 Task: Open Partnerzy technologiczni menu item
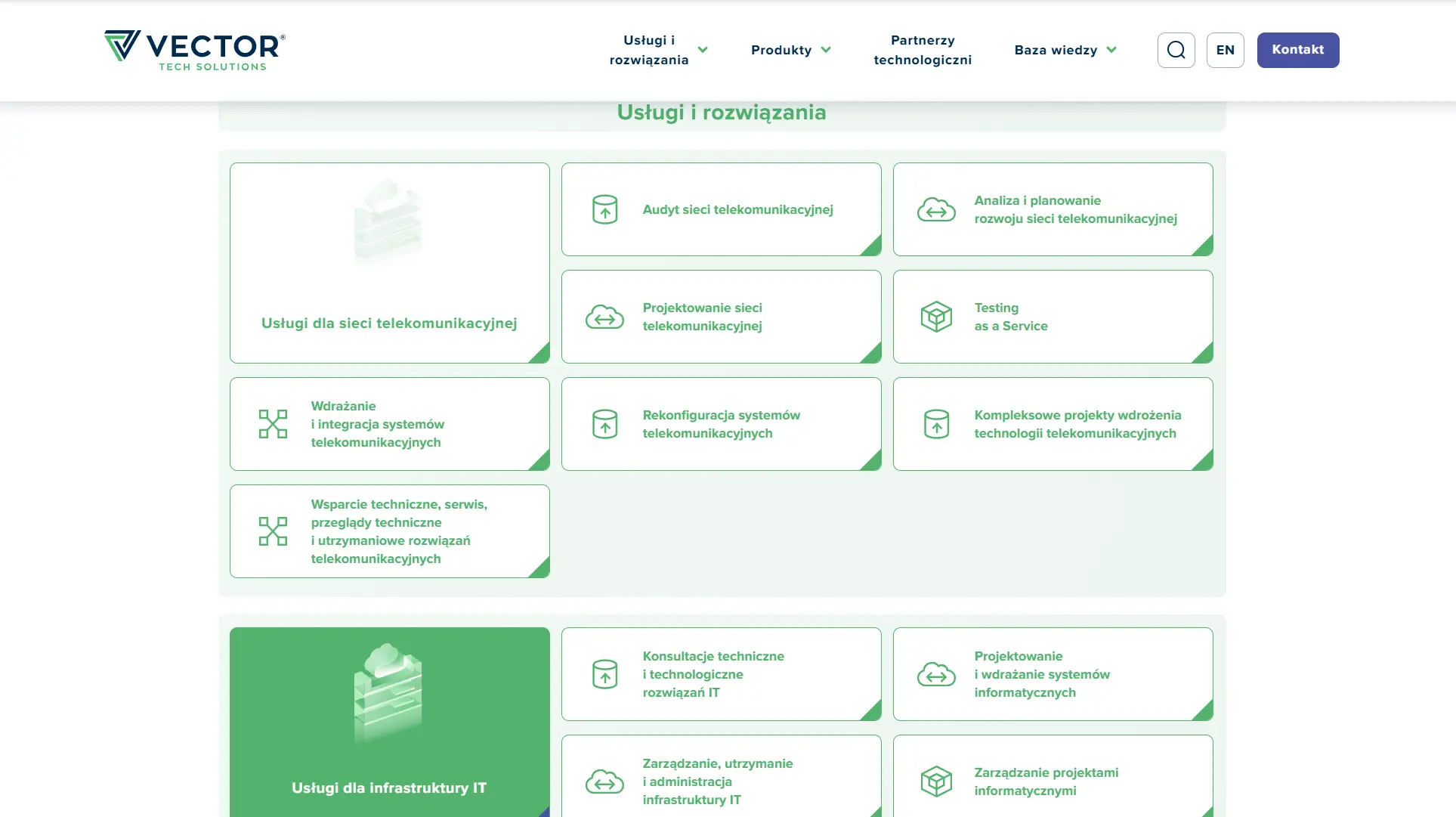pyautogui.click(x=923, y=50)
